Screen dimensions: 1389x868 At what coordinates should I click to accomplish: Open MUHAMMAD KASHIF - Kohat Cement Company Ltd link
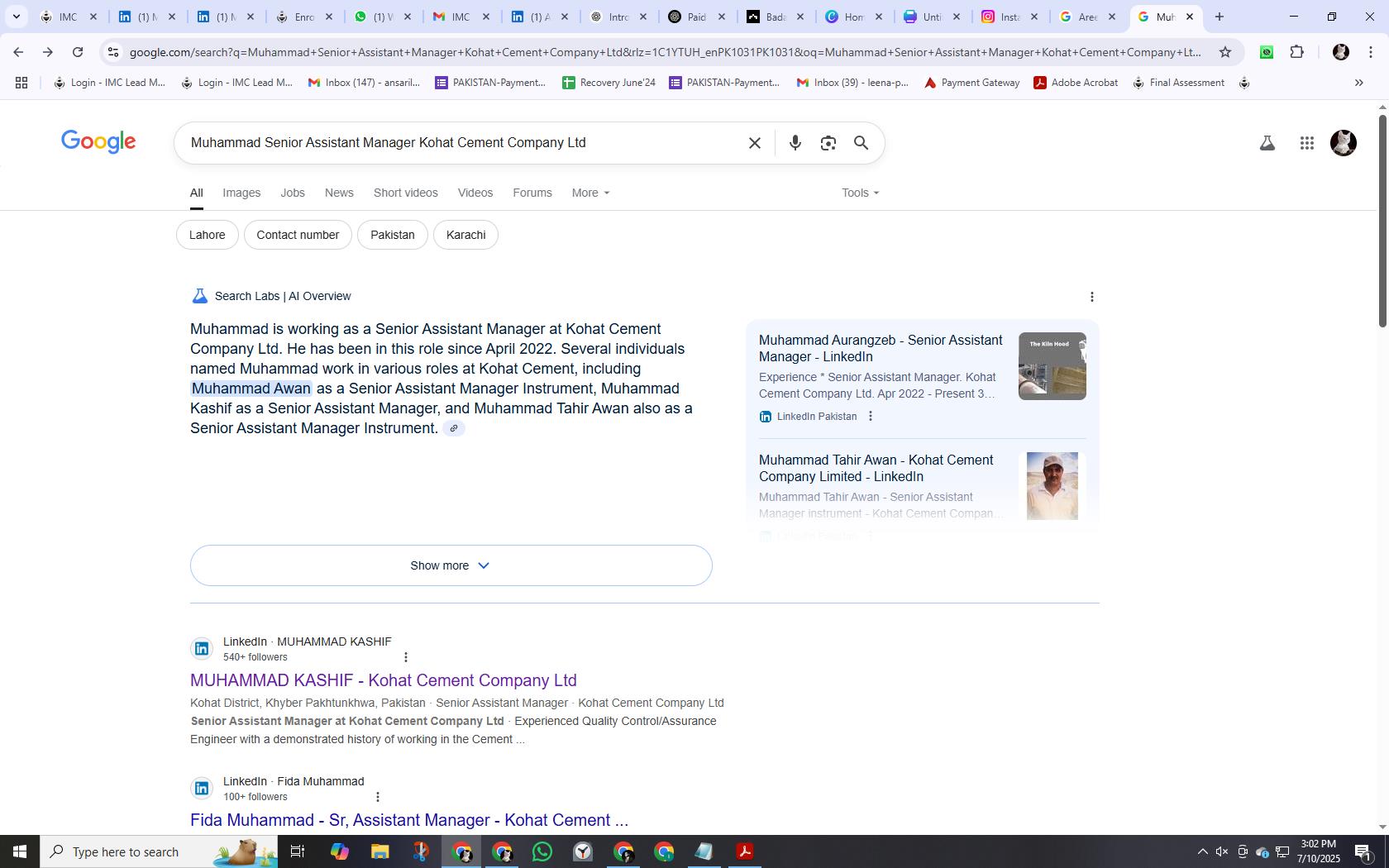pos(384,680)
